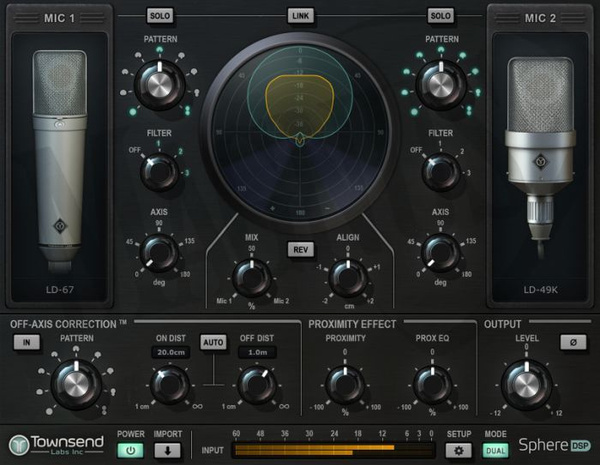Solo microphone 1

point(160,16)
